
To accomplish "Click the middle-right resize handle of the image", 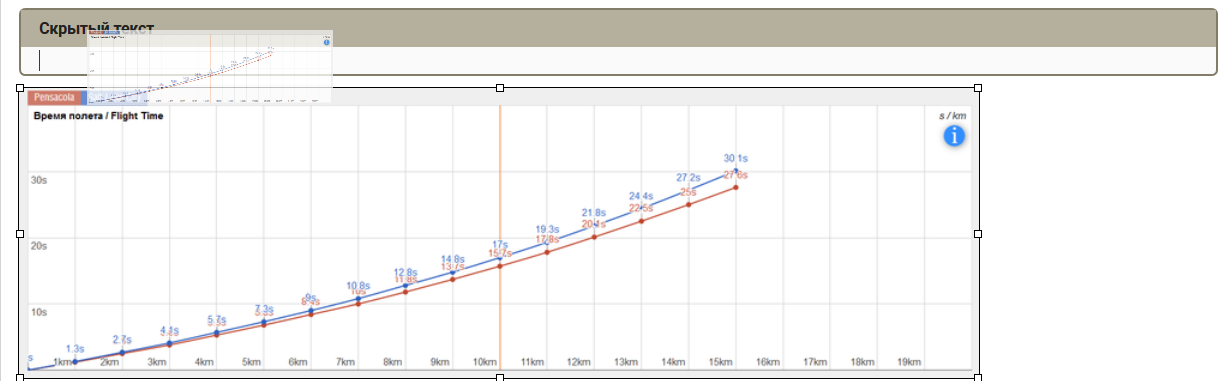I will click(978, 233).
